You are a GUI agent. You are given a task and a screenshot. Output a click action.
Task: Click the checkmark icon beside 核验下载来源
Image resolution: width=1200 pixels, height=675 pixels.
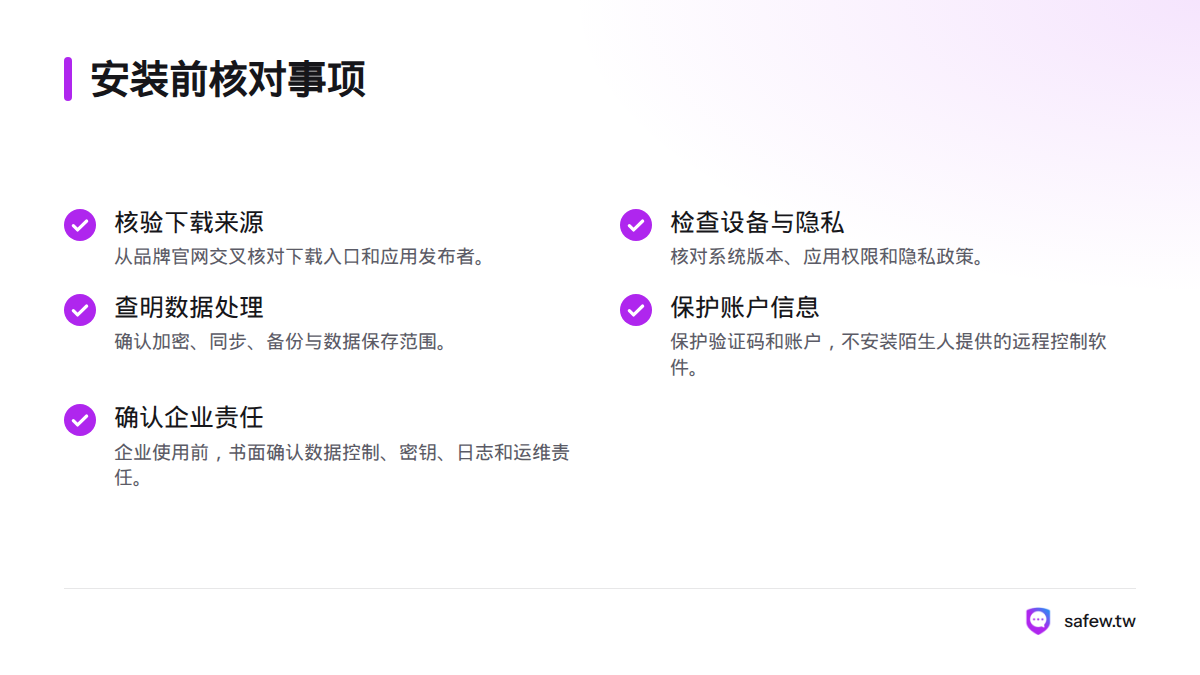(80, 225)
